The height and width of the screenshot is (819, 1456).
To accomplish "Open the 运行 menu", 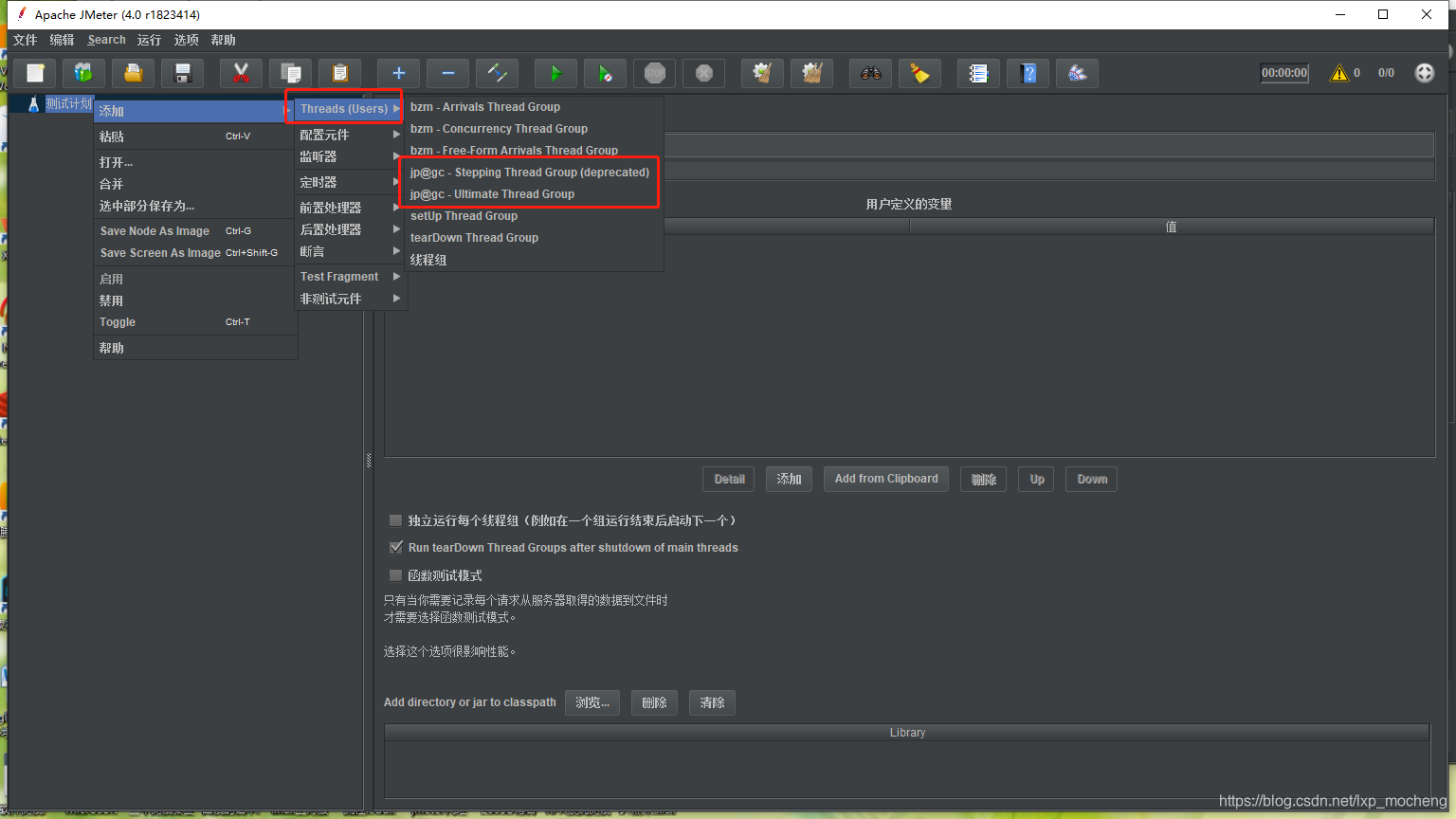I will (149, 40).
